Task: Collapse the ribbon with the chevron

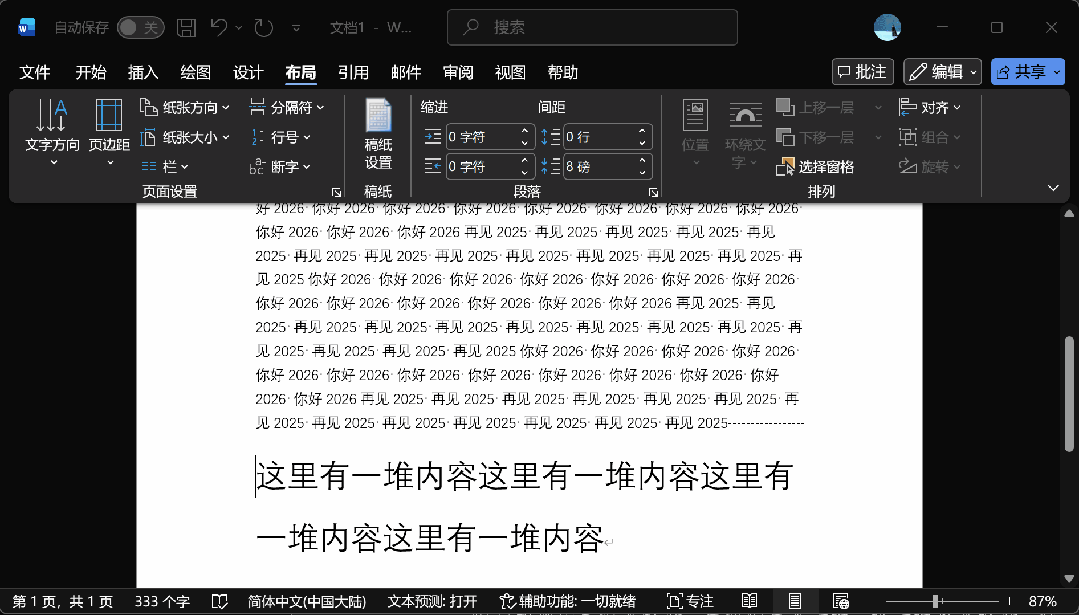Action: pos(1053,188)
